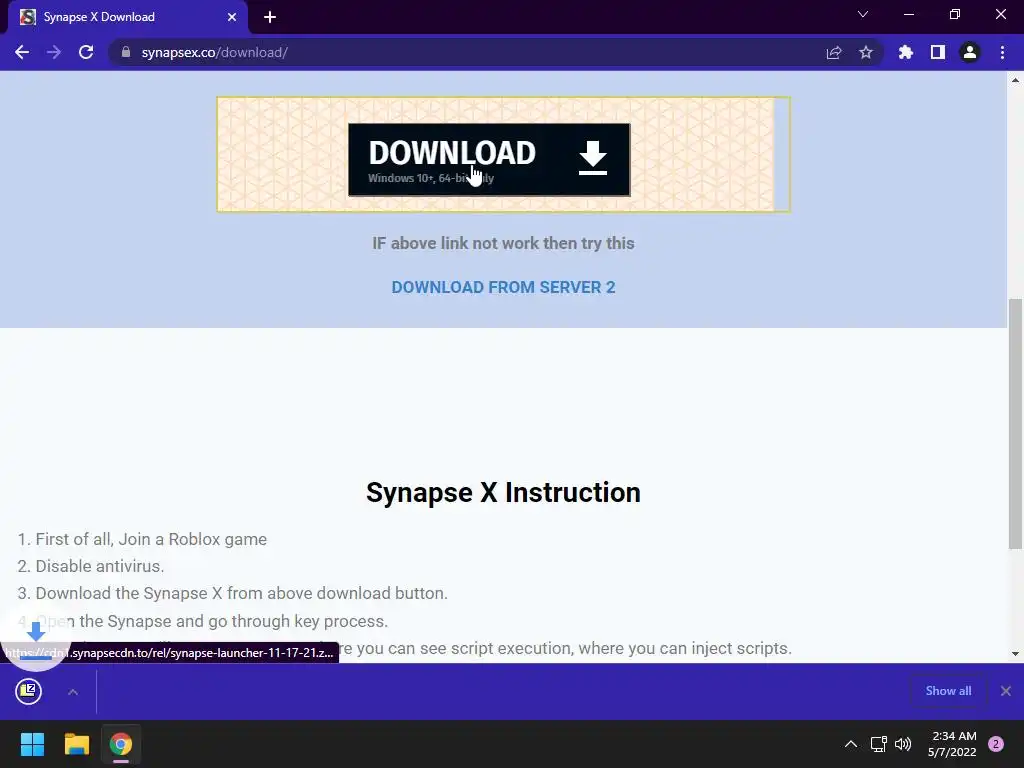
Task: Click the lock site information icon
Action: [x=126, y=52]
